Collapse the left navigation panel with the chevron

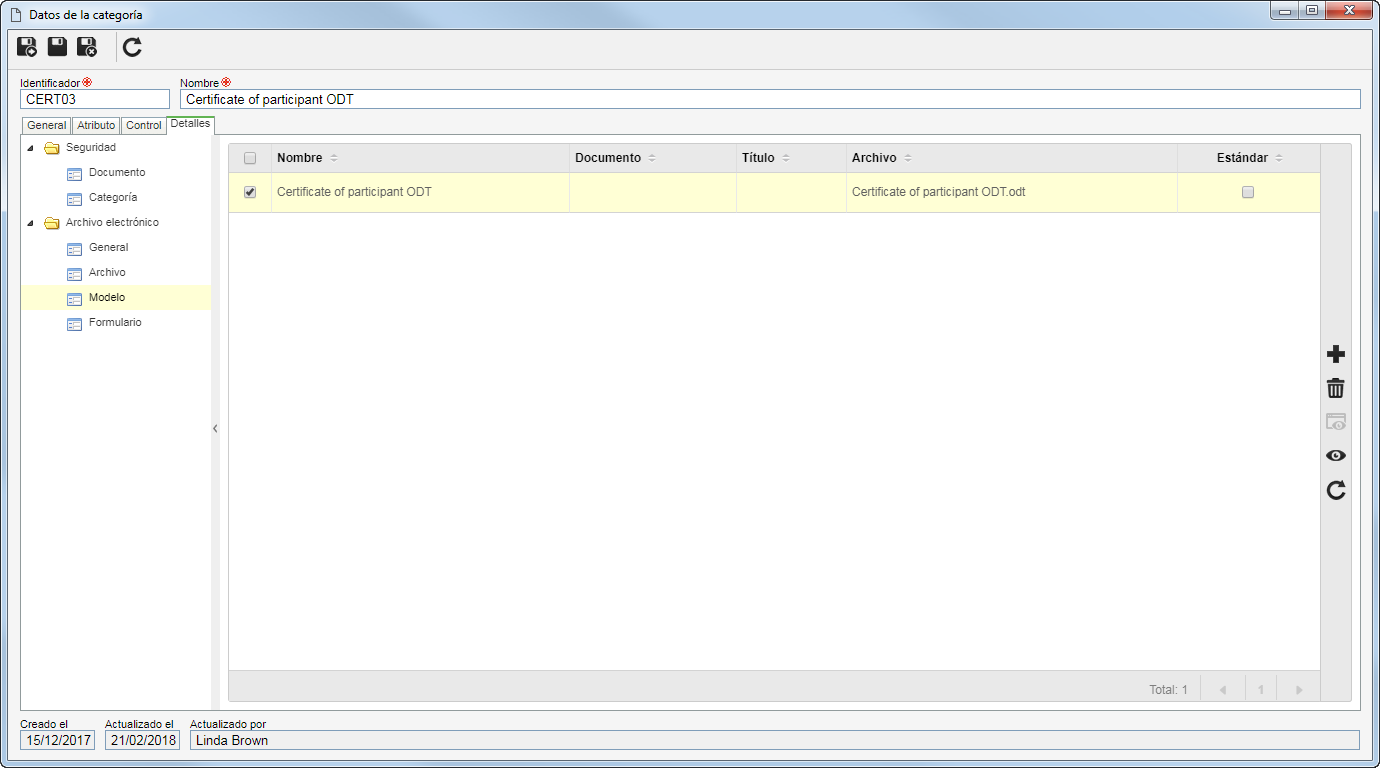click(215, 428)
